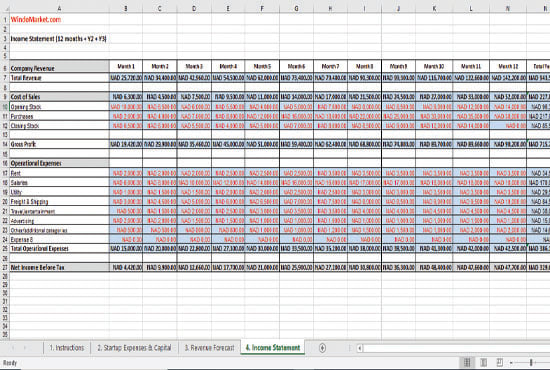Select the 4. Income Statement tab
This screenshot has width=550, height=370.
[273, 348]
